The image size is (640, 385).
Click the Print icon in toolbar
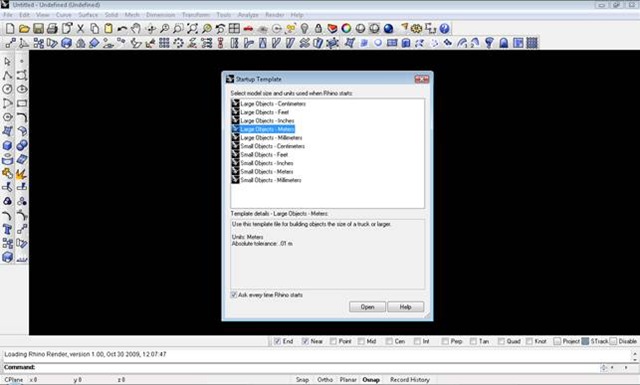[52, 29]
